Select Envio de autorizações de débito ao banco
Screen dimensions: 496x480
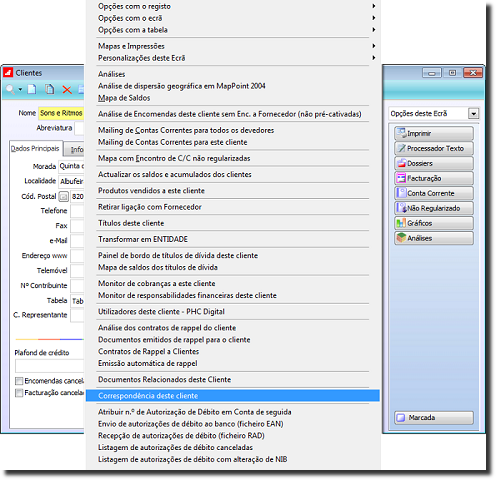tap(233, 424)
